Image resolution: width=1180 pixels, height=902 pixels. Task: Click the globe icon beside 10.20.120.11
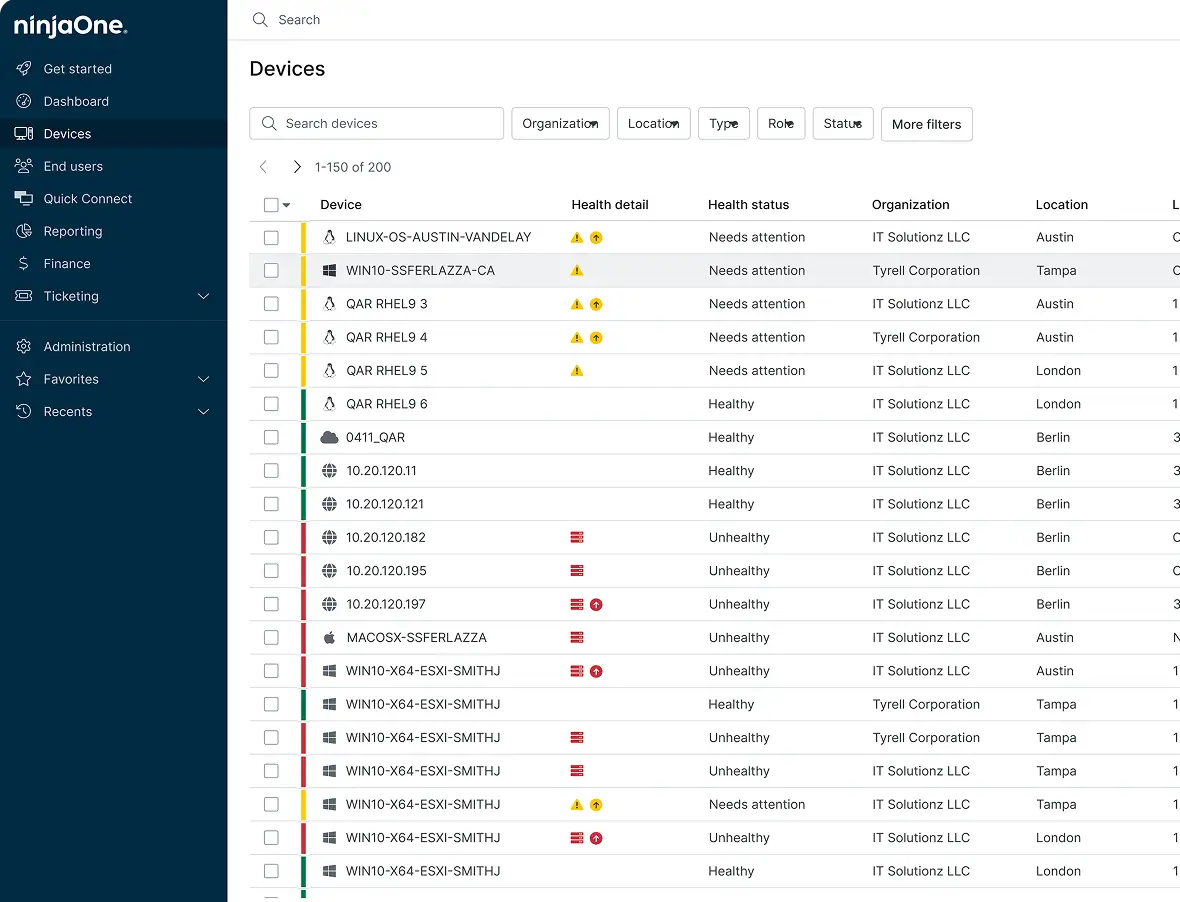[330, 470]
